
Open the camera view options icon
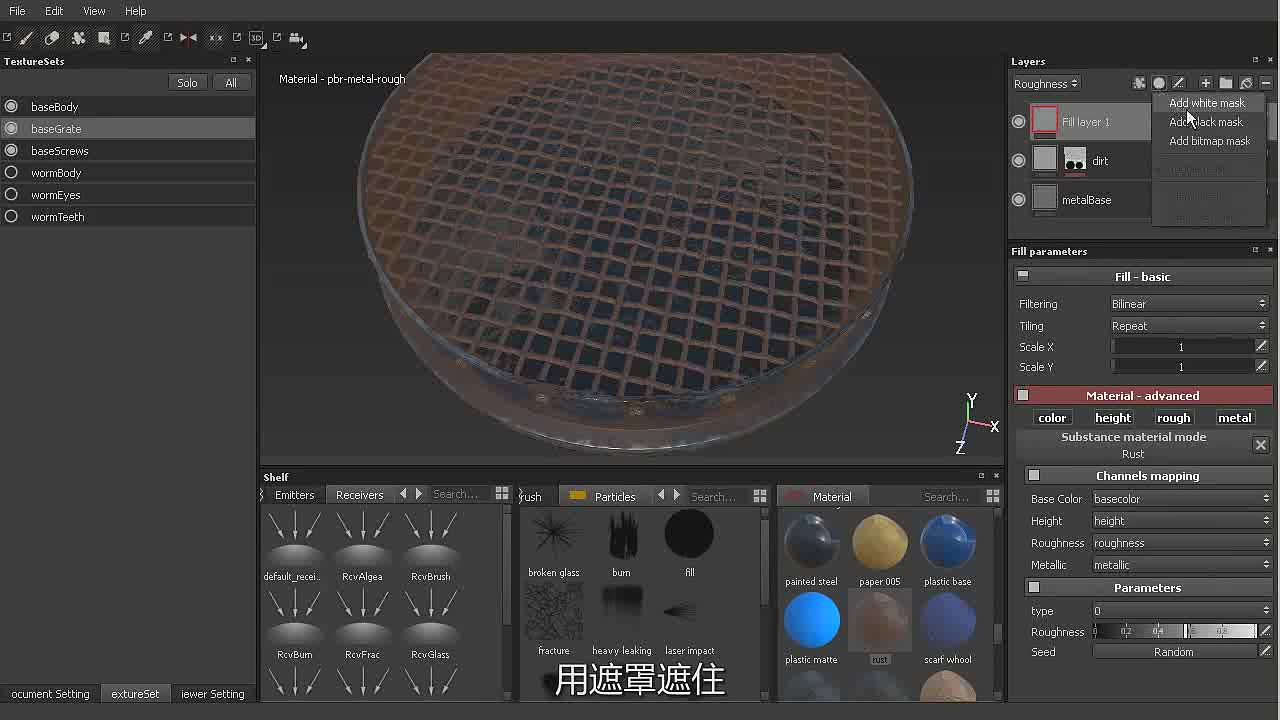(x=296, y=38)
